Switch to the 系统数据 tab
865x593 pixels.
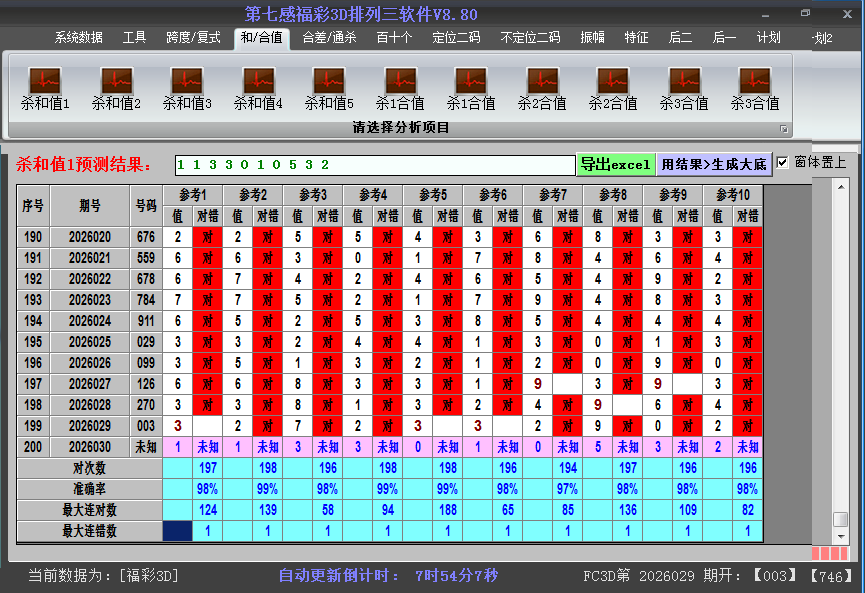click(x=78, y=38)
